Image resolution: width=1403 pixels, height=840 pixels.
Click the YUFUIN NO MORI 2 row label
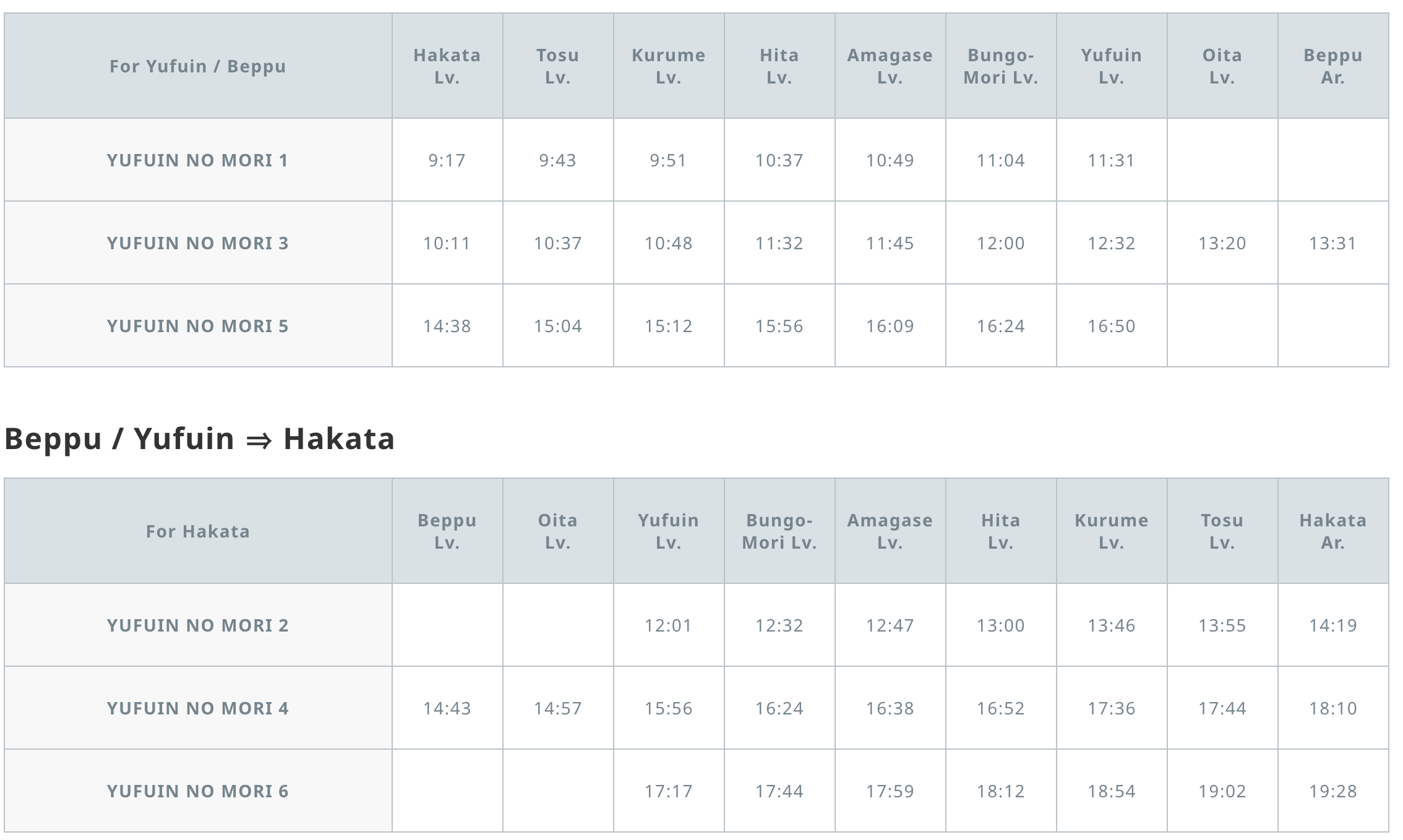197,625
